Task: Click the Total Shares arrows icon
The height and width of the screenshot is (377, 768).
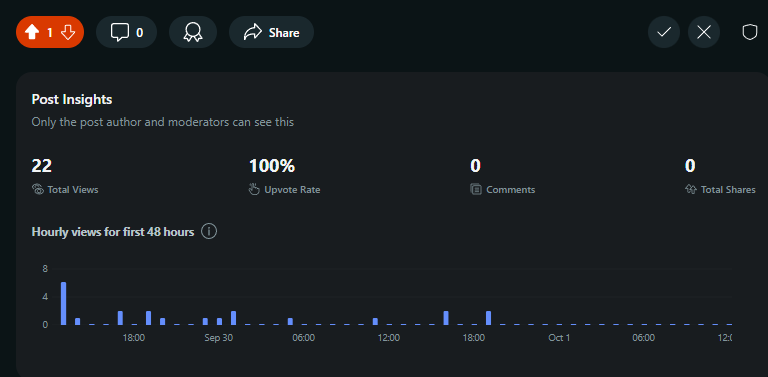Action: coord(691,189)
